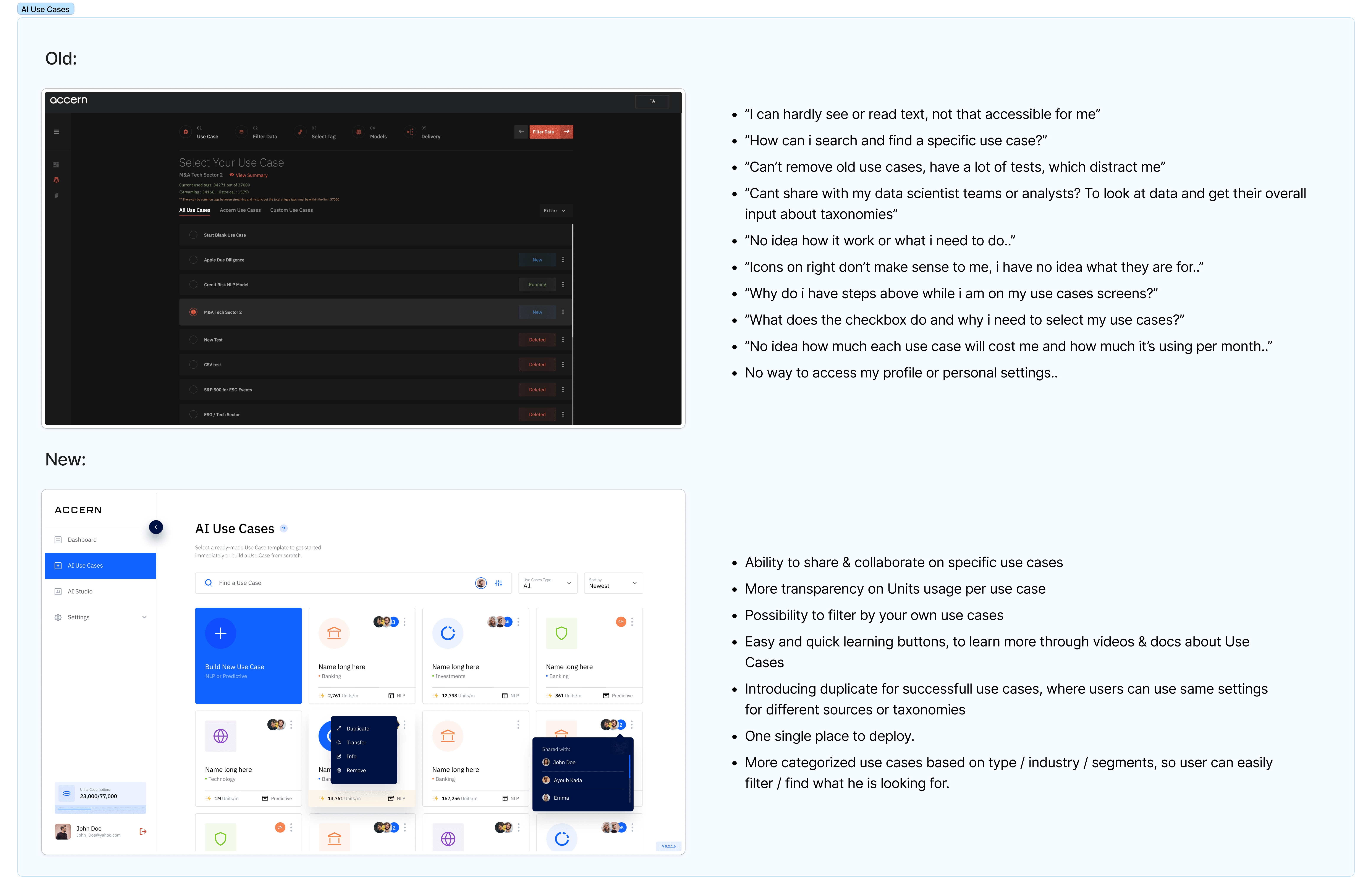
Task: Switch to the Accern Use Cases tab
Action: [240, 210]
